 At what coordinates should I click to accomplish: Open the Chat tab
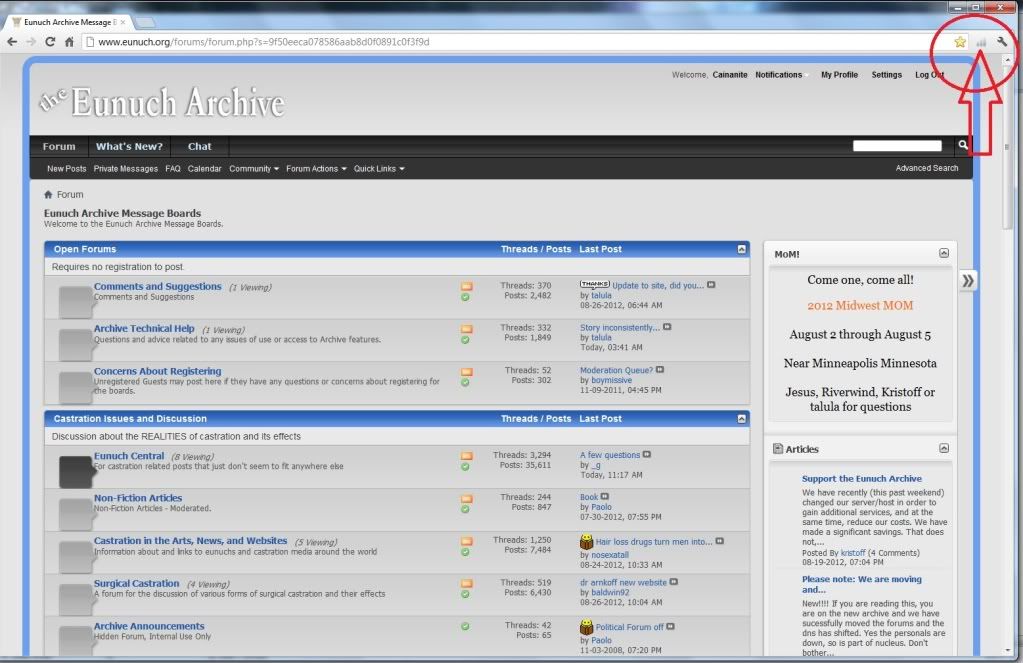pyautogui.click(x=200, y=146)
